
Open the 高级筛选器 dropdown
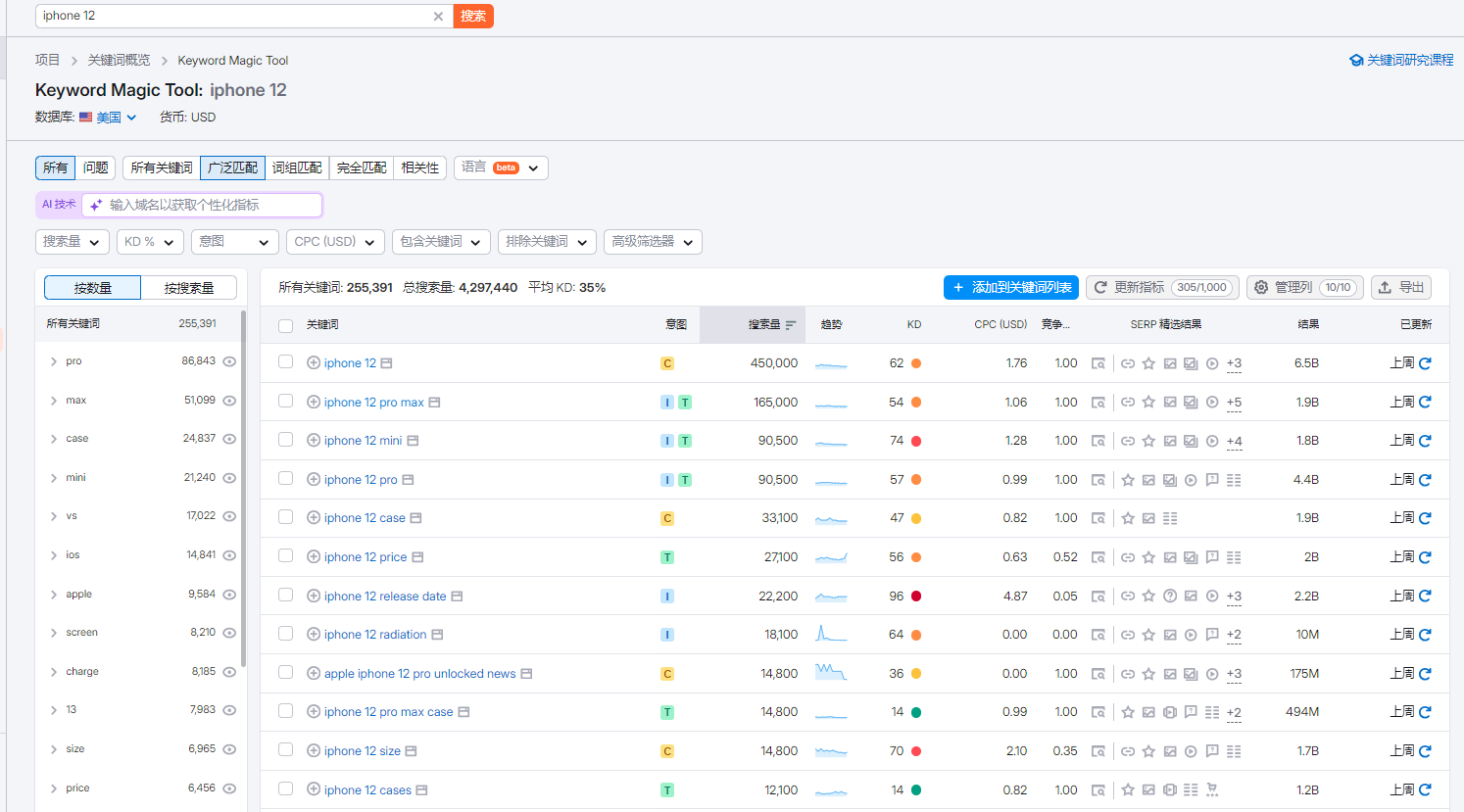(653, 242)
